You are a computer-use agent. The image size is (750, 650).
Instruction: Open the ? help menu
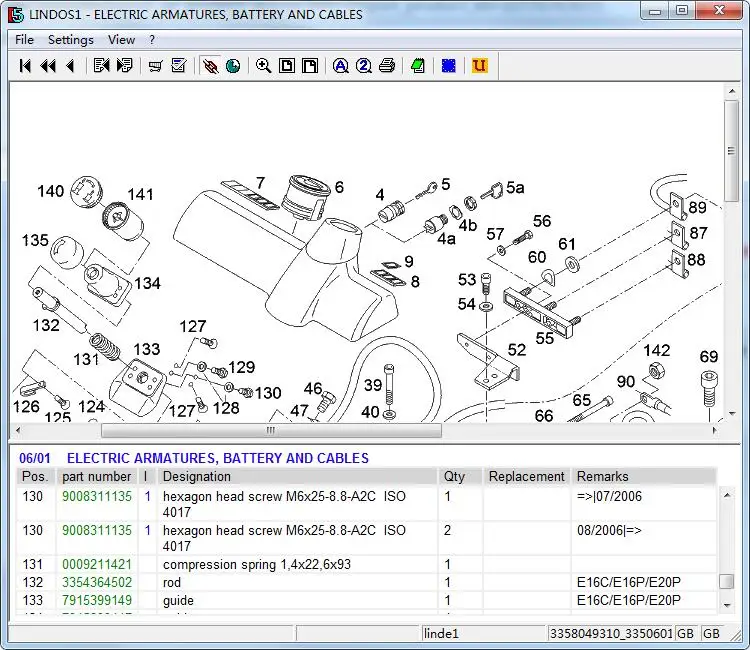click(152, 40)
